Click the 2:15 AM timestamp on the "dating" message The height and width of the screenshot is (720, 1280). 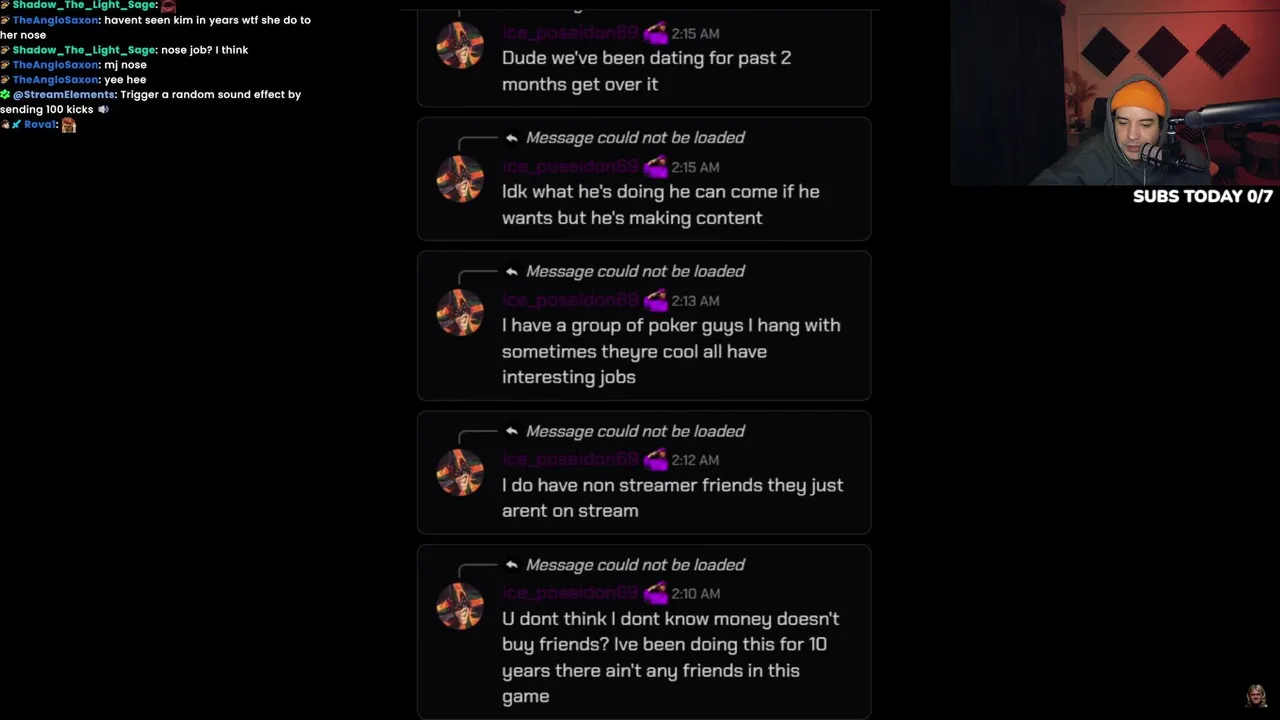tap(695, 34)
